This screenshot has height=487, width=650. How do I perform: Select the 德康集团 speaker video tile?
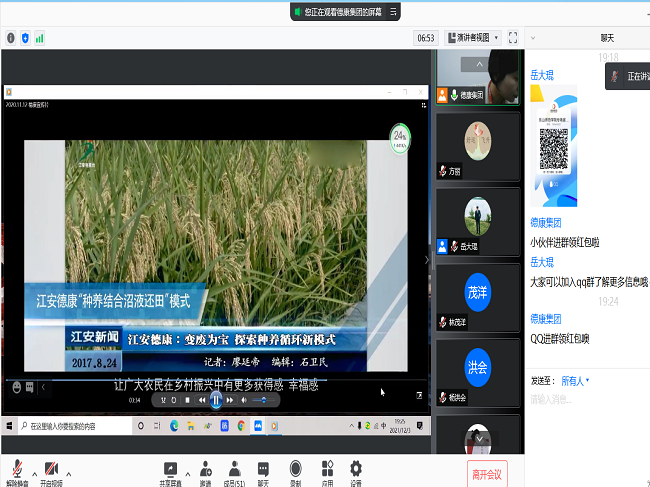(x=478, y=77)
